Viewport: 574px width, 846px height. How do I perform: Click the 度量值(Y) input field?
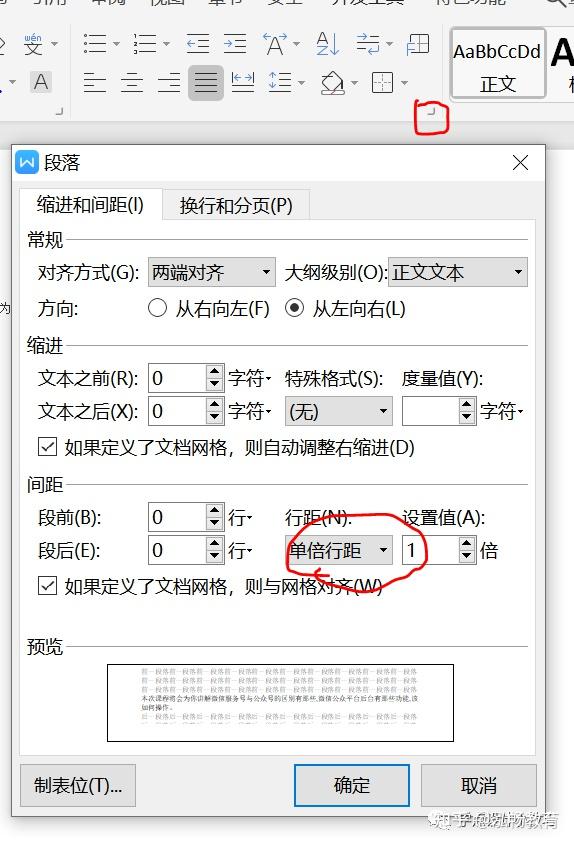430,411
